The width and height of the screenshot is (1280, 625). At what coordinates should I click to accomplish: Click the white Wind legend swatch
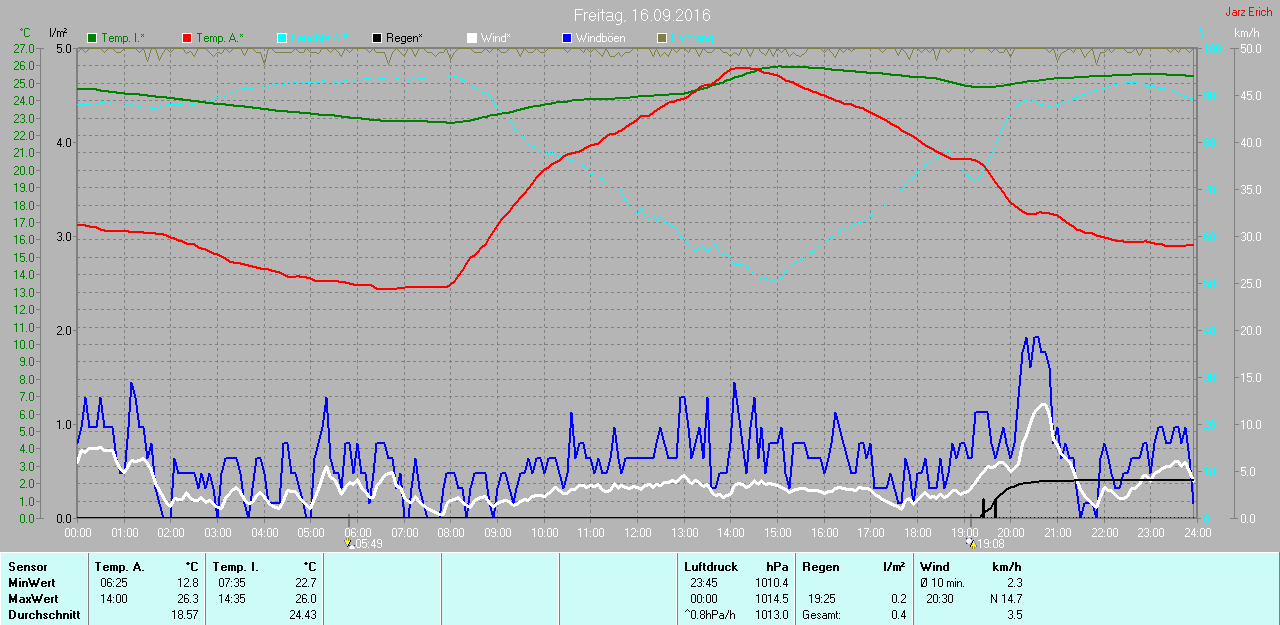[471, 38]
